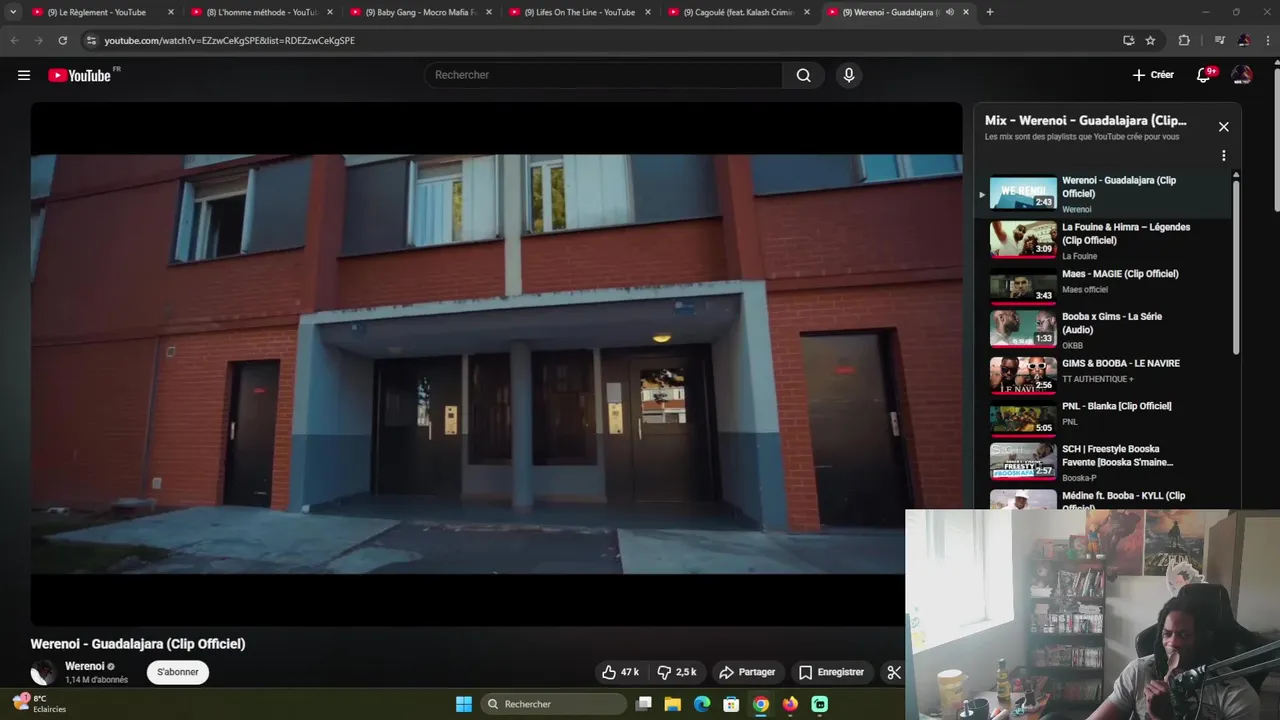Open the Chrome profile avatar

click(x=1244, y=40)
